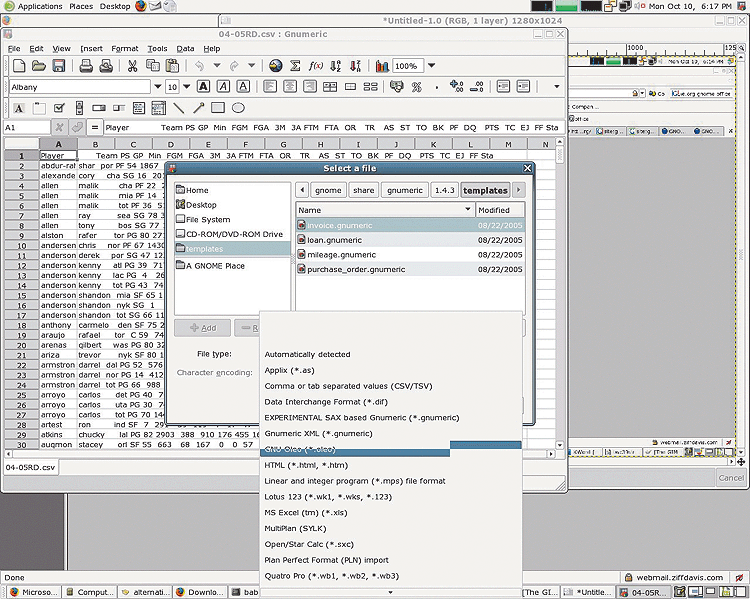The width and height of the screenshot is (750, 599).
Task: Insert a Sum with the sigma icon
Action: tap(295, 66)
